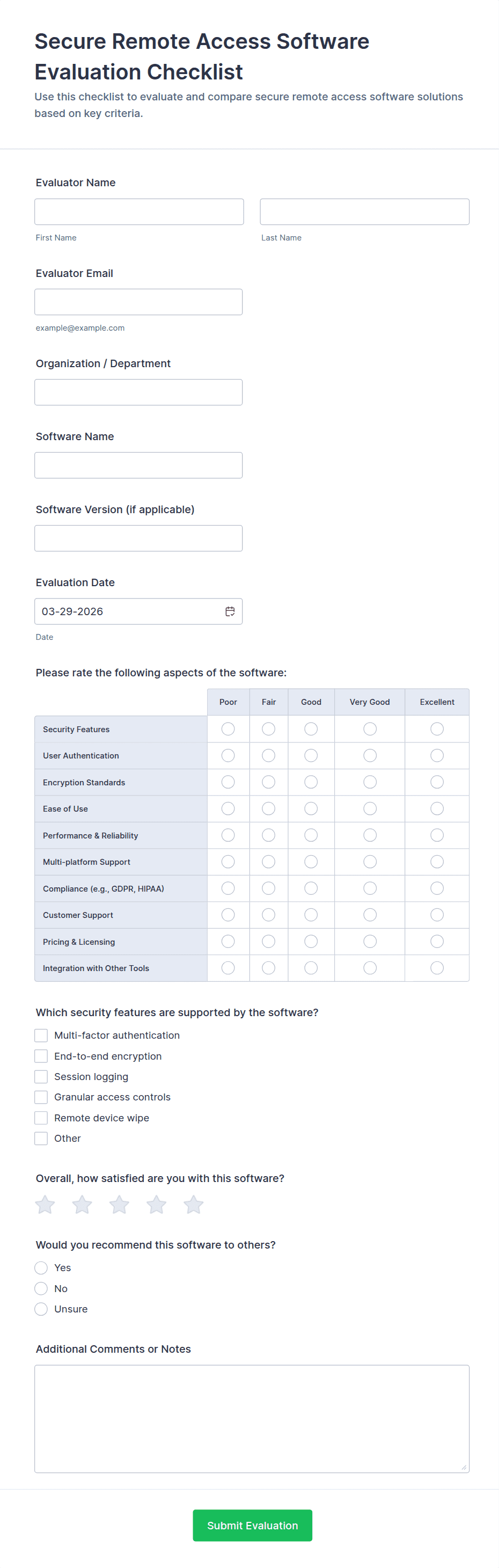Submit the evaluation form
Screen dimensions: 499x1568
pos(252,1525)
